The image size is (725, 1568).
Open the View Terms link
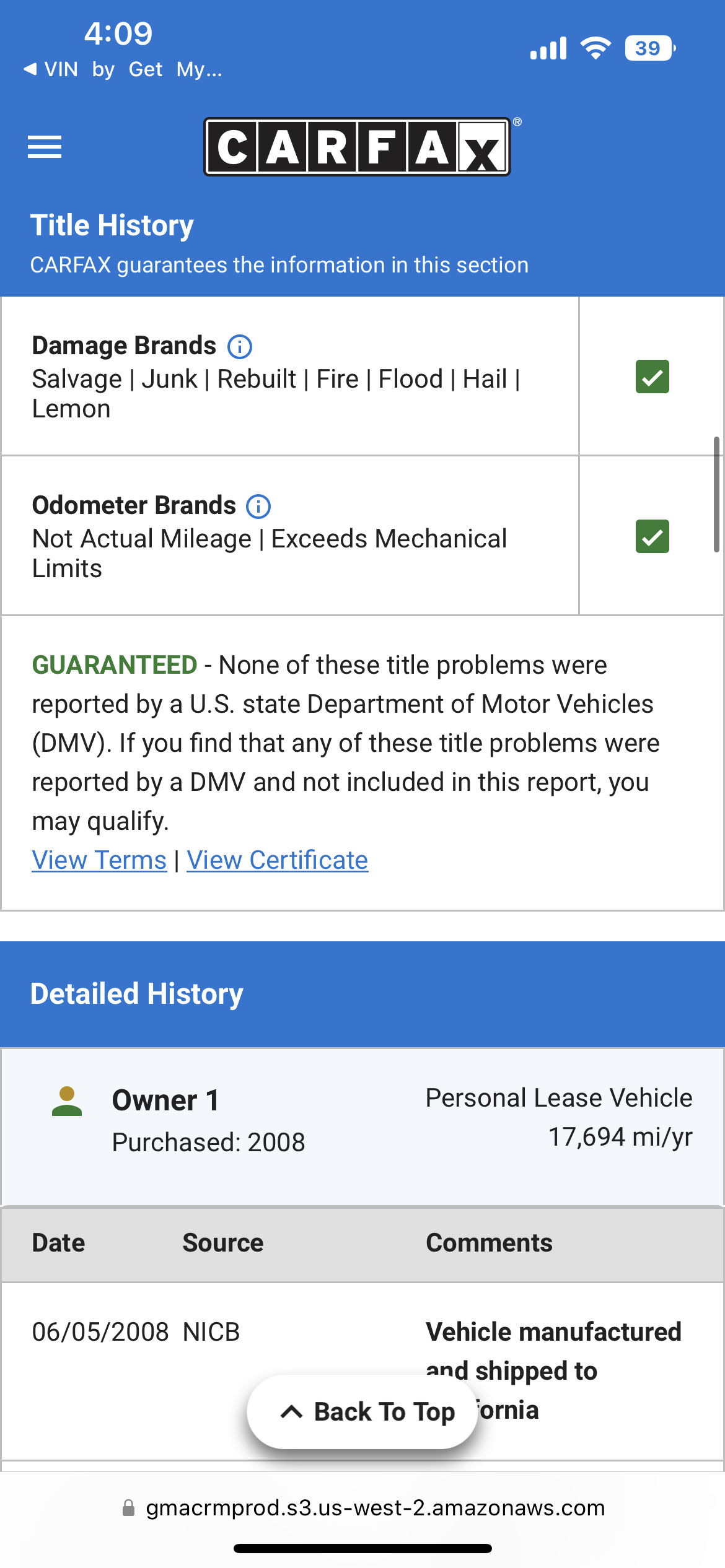pos(99,860)
